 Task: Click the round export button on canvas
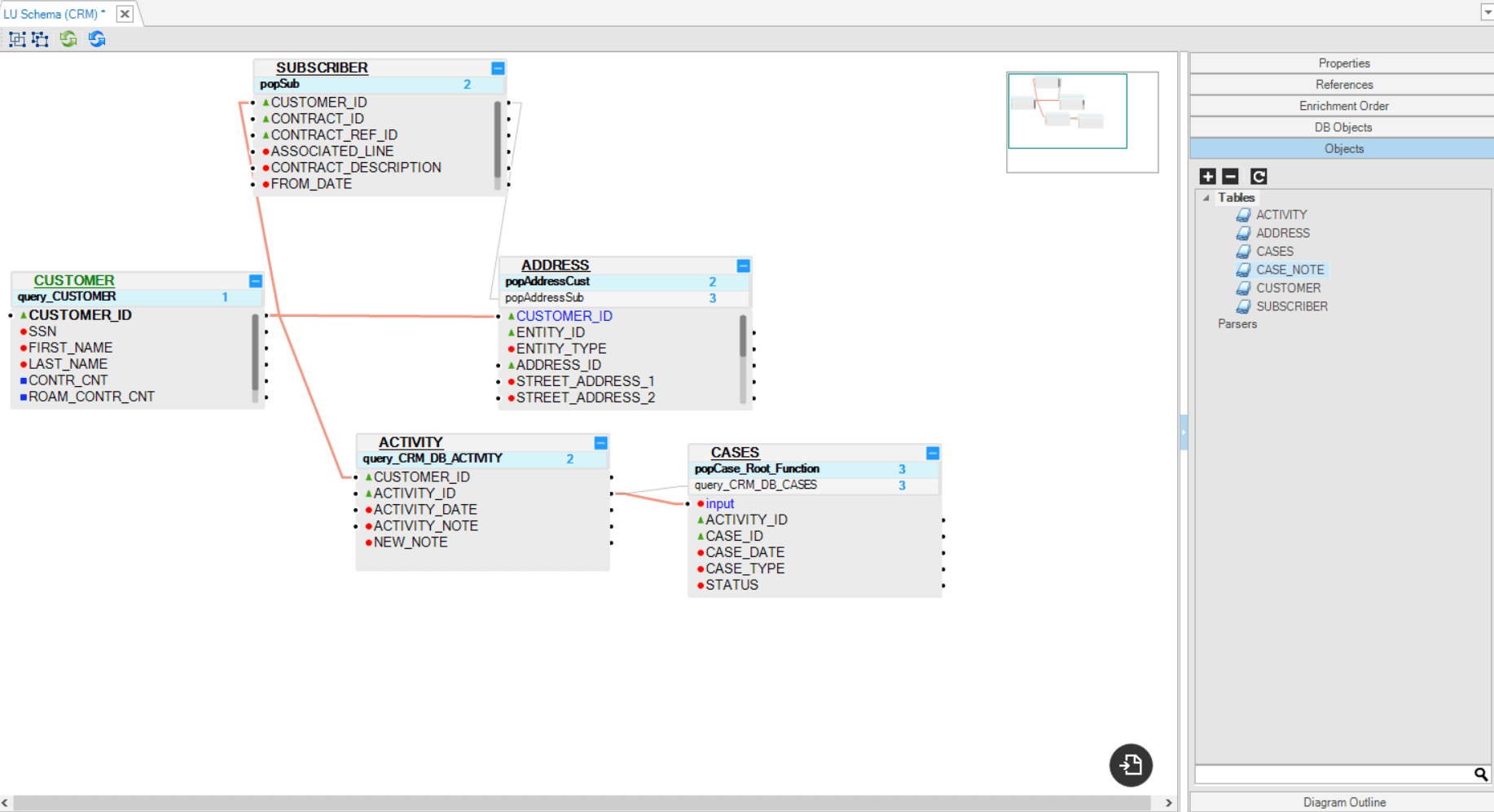[x=1131, y=766]
